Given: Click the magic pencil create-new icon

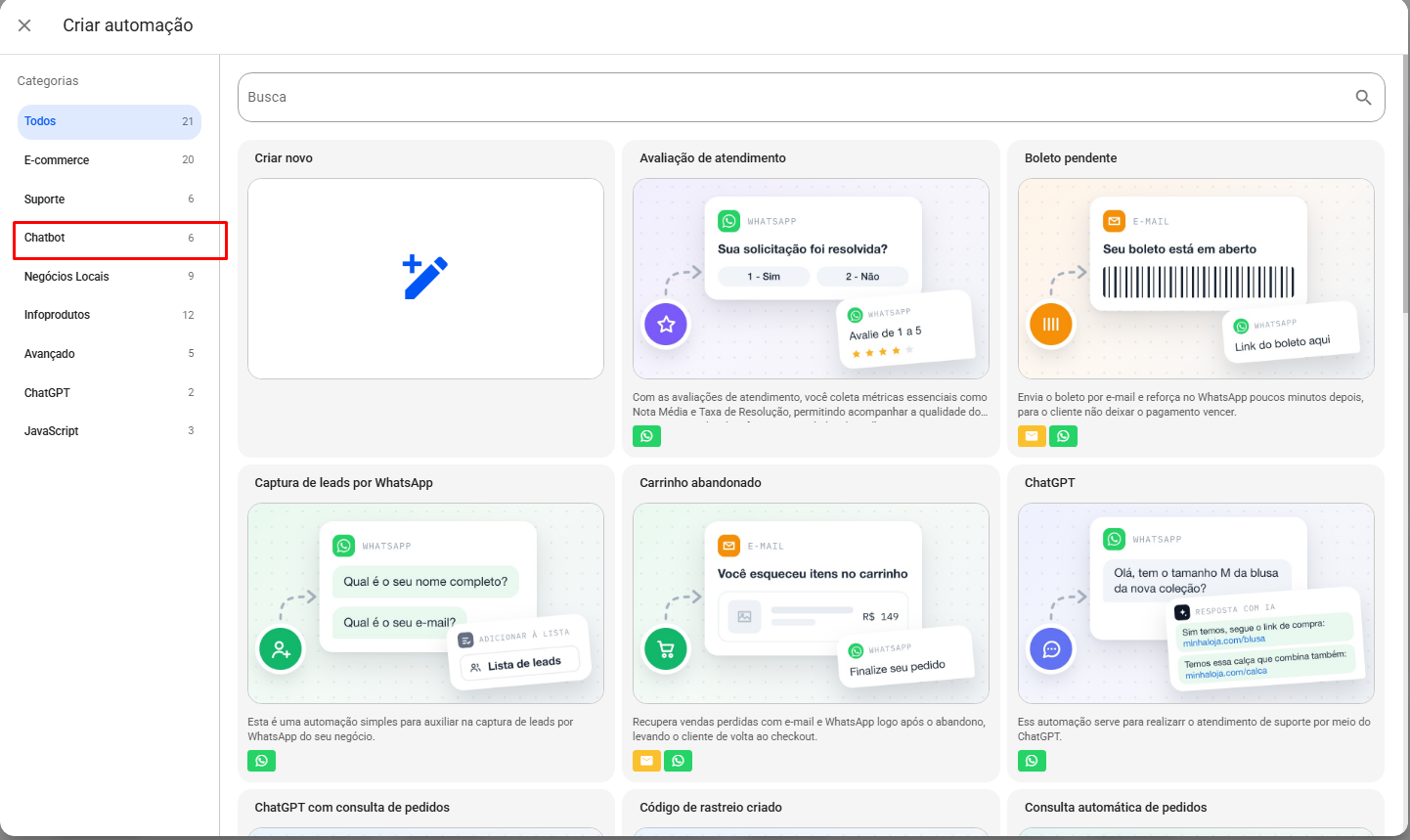Looking at the screenshot, I should (x=425, y=278).
